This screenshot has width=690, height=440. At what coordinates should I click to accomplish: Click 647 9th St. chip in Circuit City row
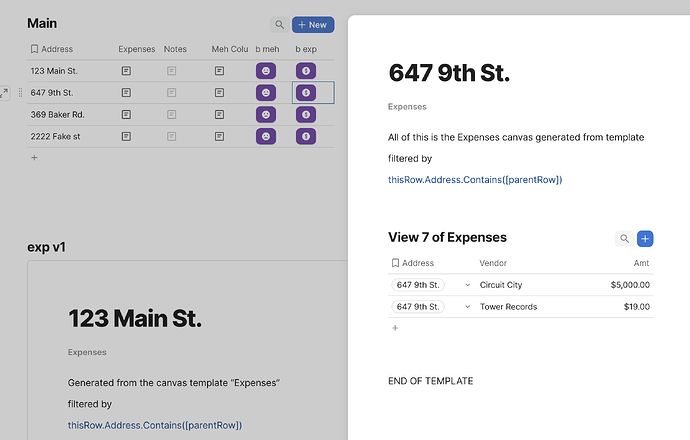418,285
